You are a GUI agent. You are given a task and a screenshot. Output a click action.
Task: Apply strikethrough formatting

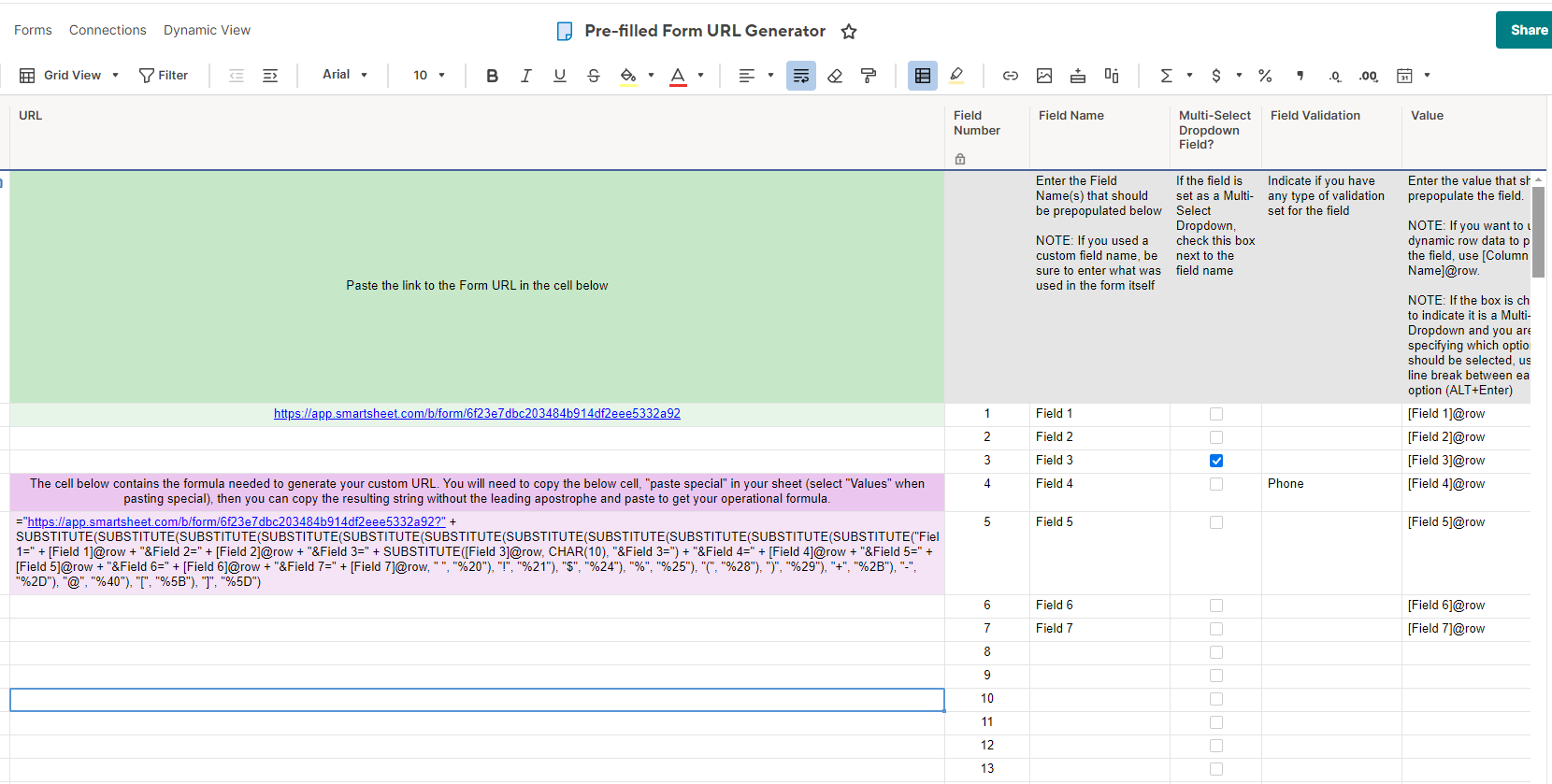(594, 76)
